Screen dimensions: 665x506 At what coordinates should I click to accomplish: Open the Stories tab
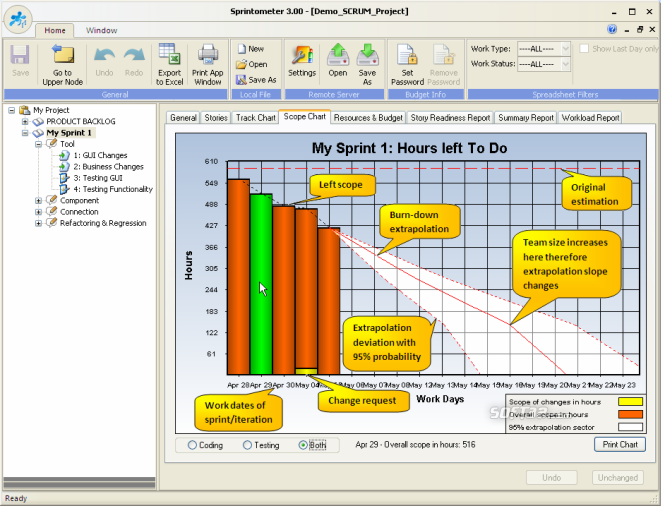click(216, 118)
